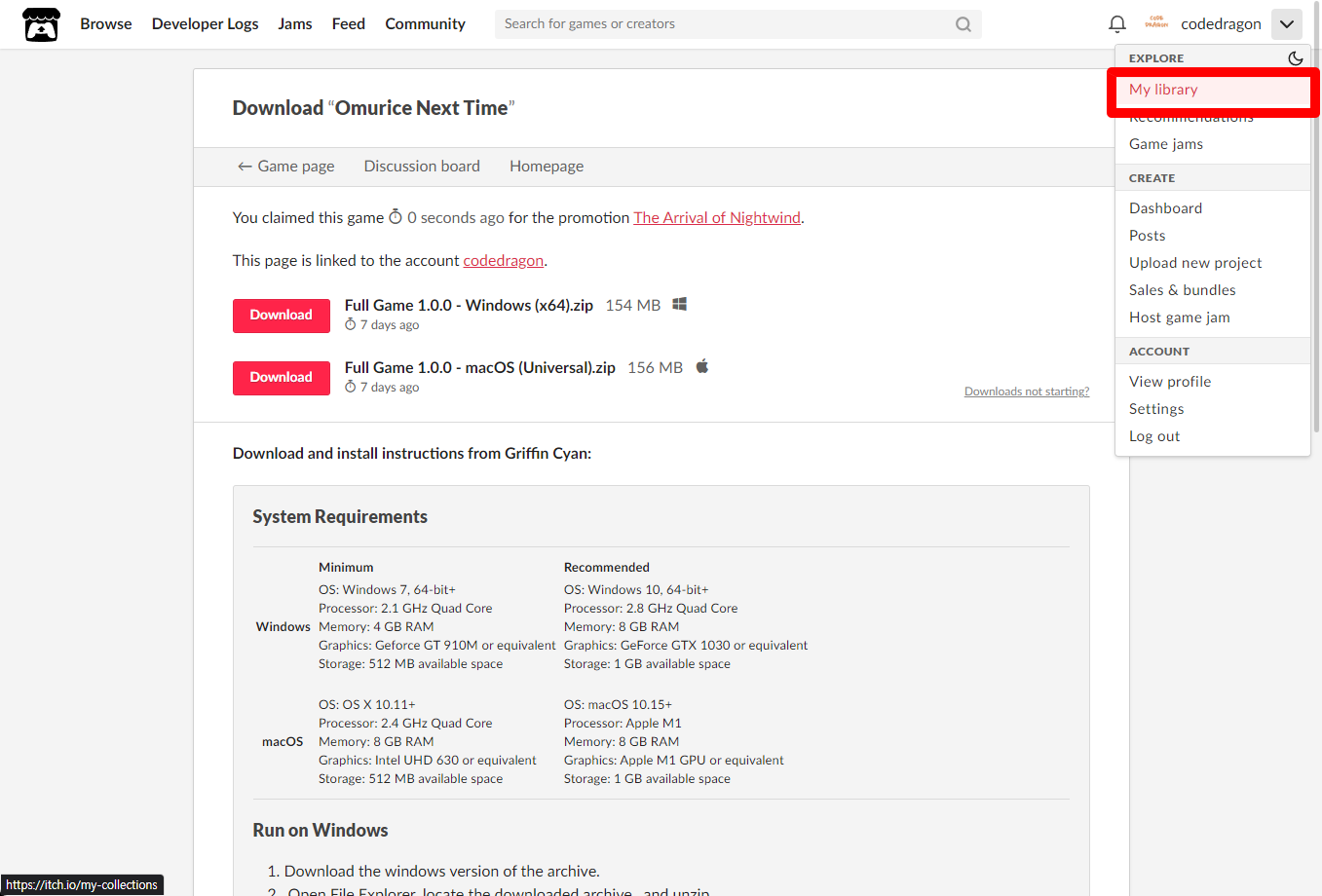
Task: Open My library from menu
Action: pyautogui.click(x=1213, y=90)
